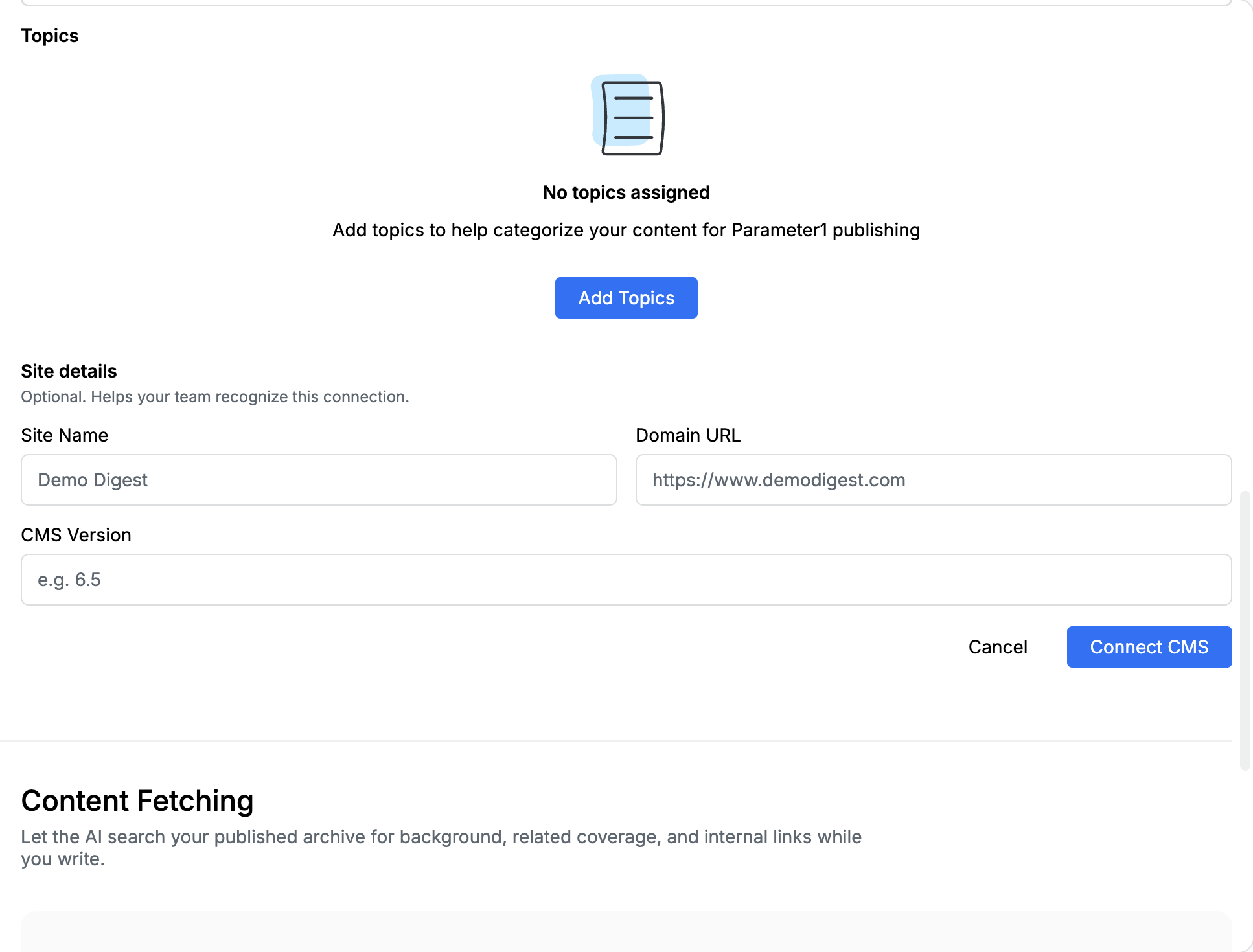Click the 'Optional. Helps your team recognize this connection.' text
The width and height of the screenshot is (1253, 952).
click(215, 396)
